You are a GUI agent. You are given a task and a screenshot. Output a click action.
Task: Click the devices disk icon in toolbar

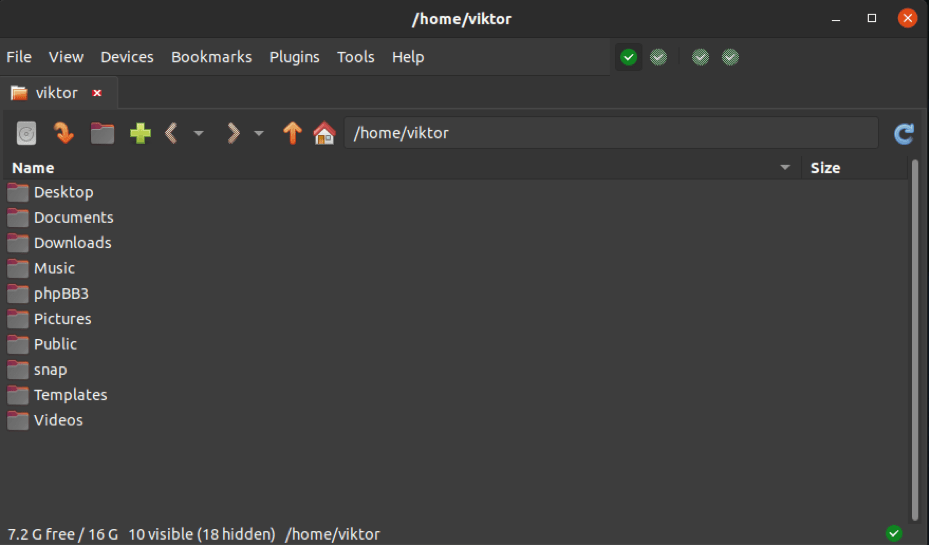click(26, 133)
